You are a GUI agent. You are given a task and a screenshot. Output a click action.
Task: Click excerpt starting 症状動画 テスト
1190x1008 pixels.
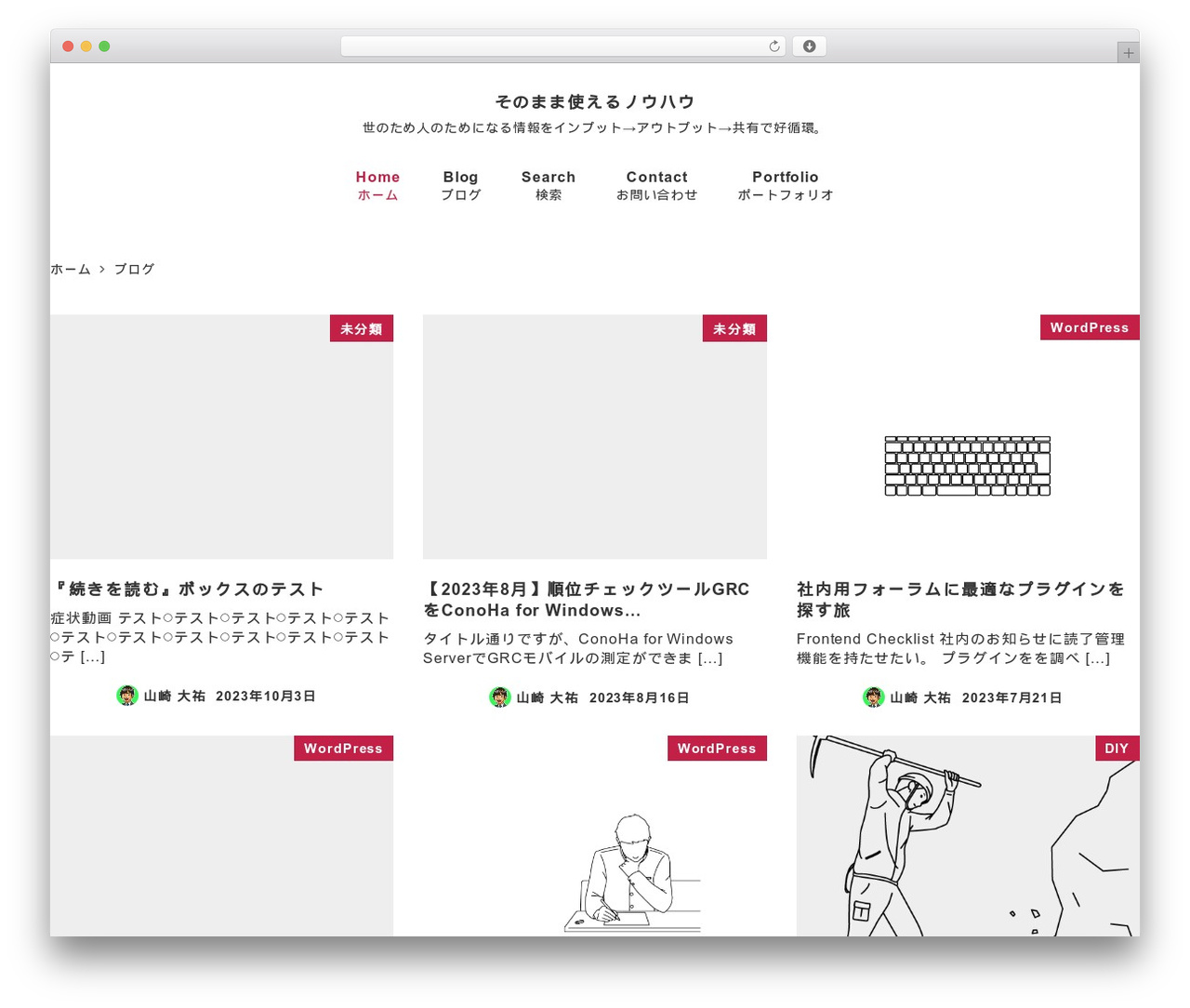click(220, 637)
